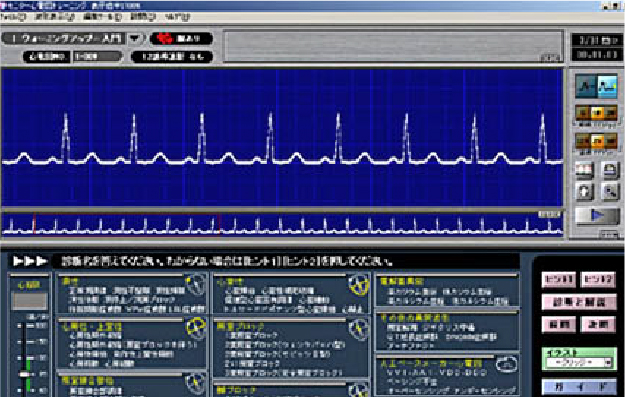The image size is (625, 397).
Task: Click the heart icon in 洞性 panel
Action: pyautogui.click(x=196, y=284)
